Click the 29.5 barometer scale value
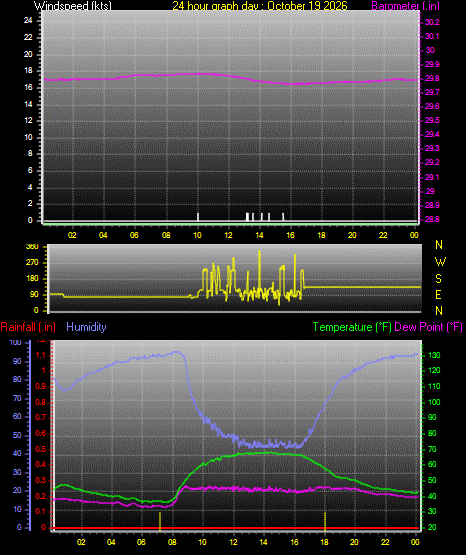 [x=432, y=120]
